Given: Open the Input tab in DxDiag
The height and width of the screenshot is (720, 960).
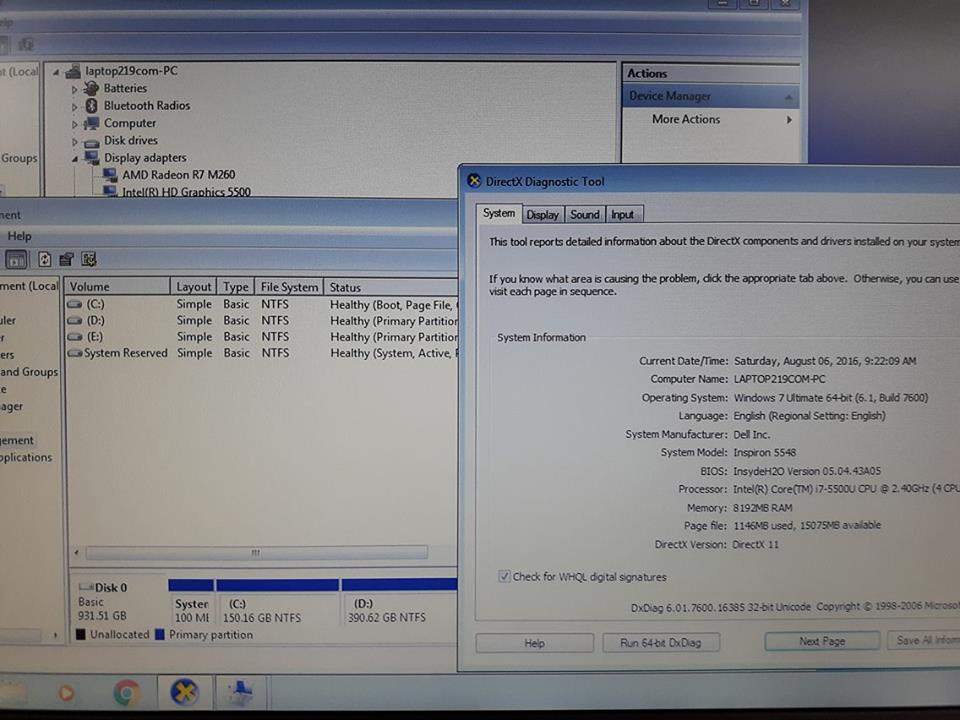Looking at the screenshot, I should pos(623,214).
